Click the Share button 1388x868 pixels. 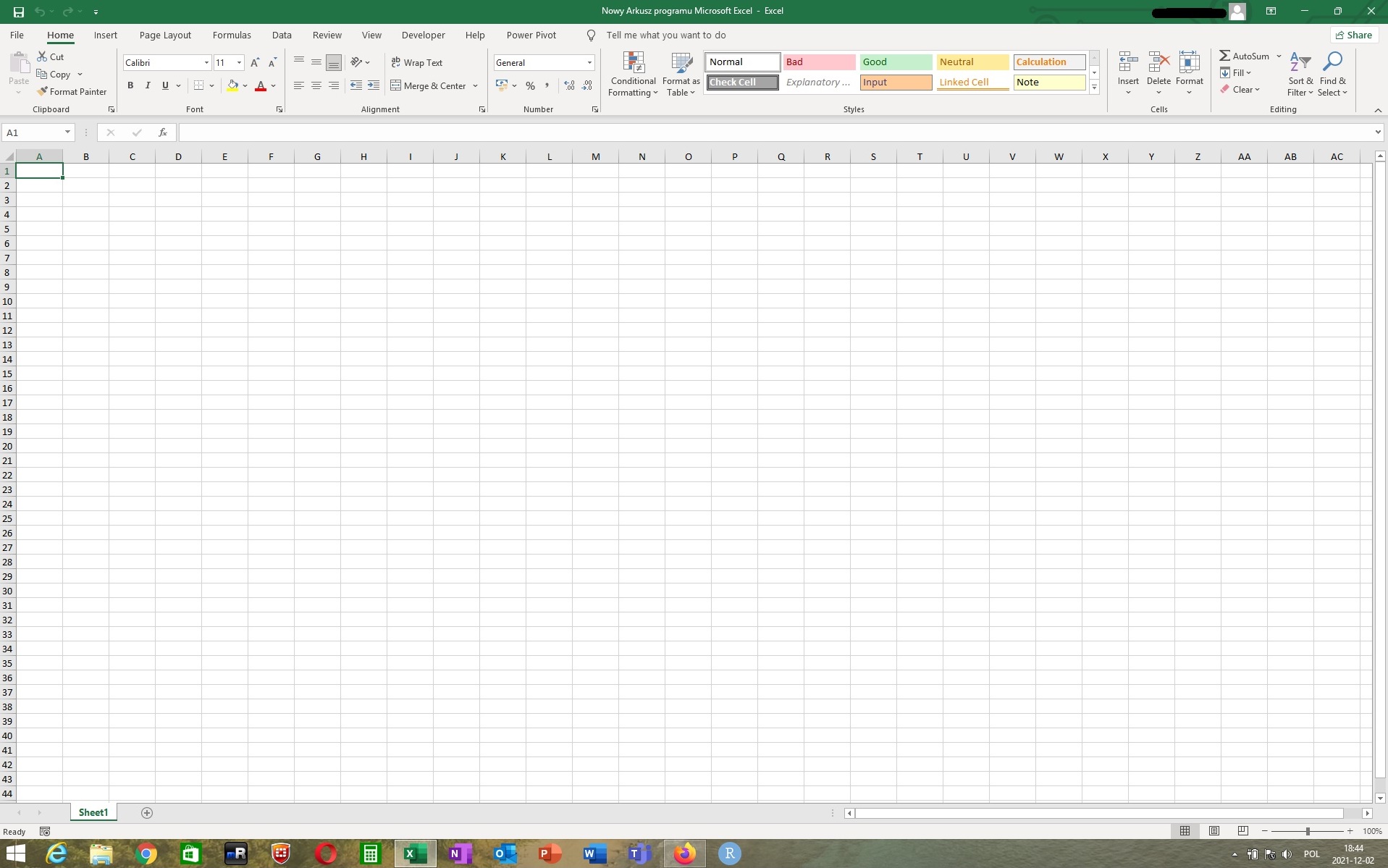tap(1353, 35)
